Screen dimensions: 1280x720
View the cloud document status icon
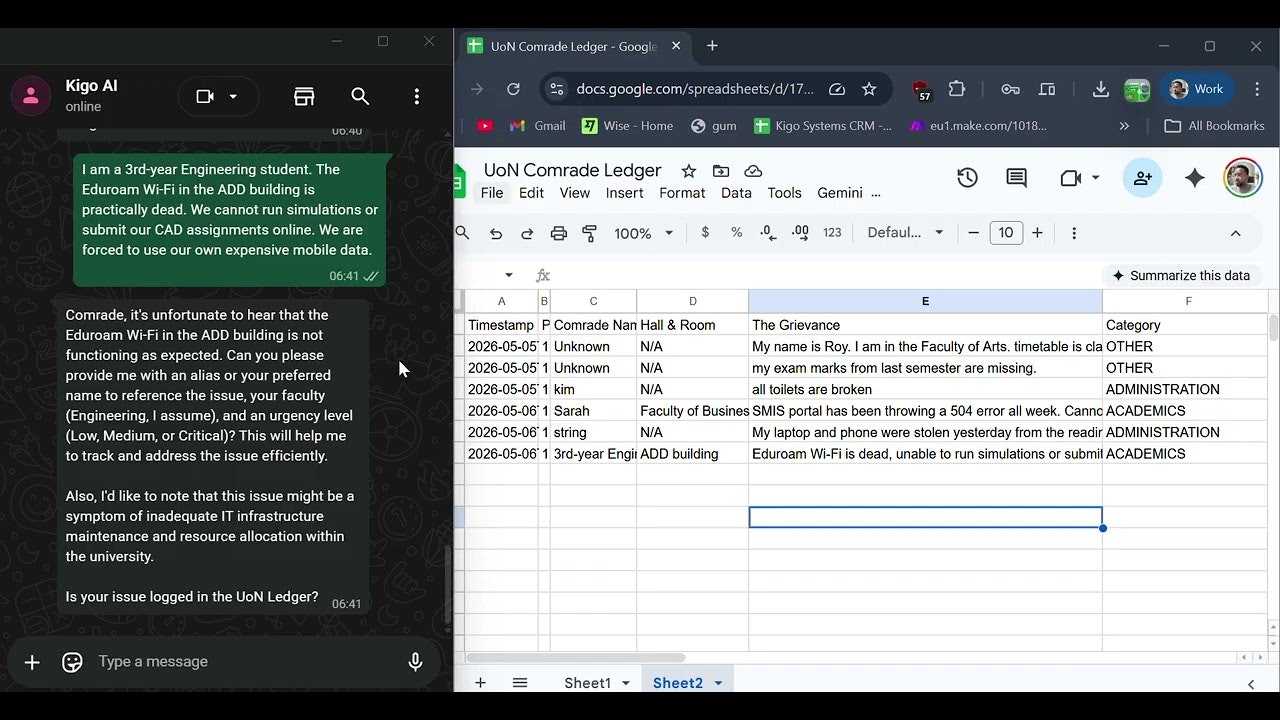coord(753,171)
